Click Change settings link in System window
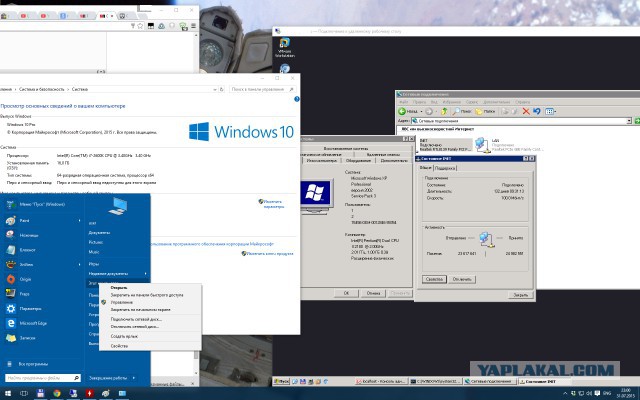The image size is (640, 400). coord(273,204)
